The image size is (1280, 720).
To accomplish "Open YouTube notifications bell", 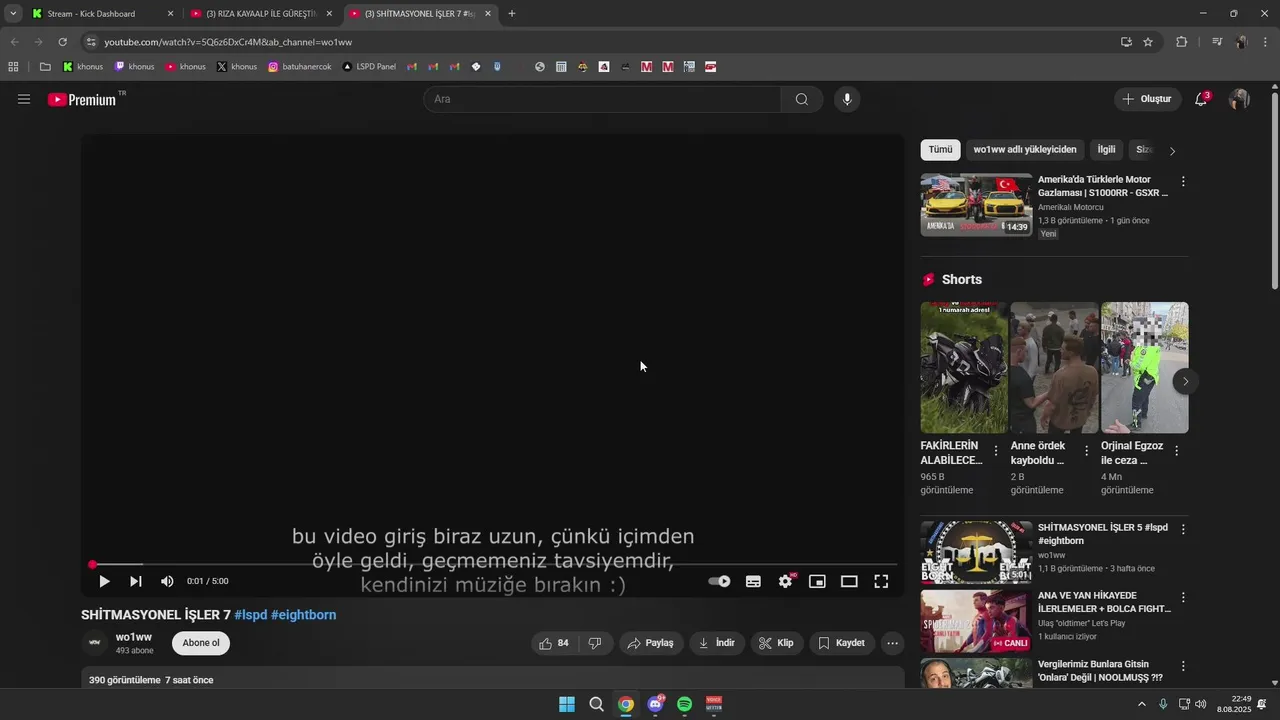I will click(x=1202, y=99).
